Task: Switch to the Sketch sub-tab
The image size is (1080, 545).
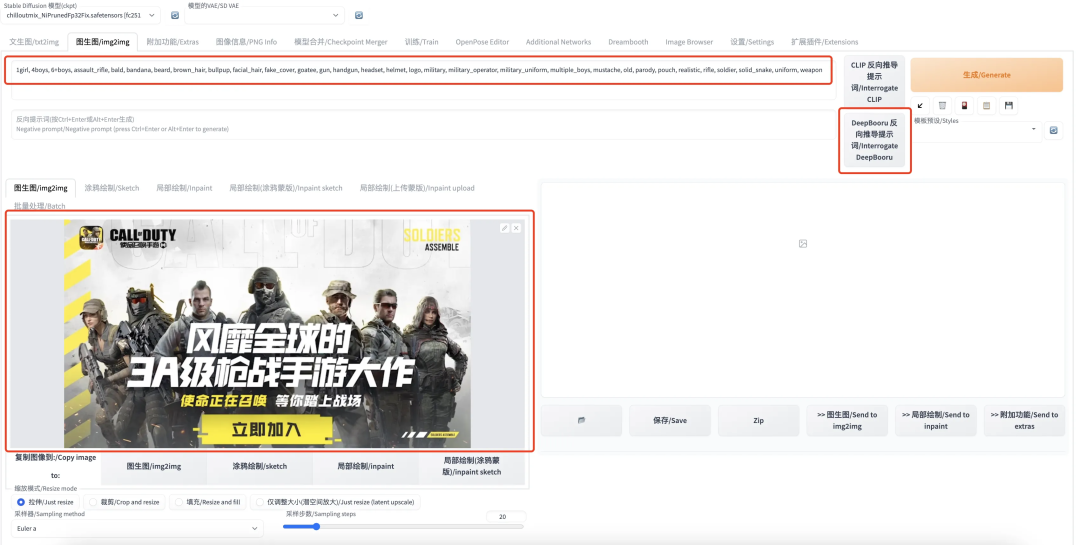Action: (112, 187)
